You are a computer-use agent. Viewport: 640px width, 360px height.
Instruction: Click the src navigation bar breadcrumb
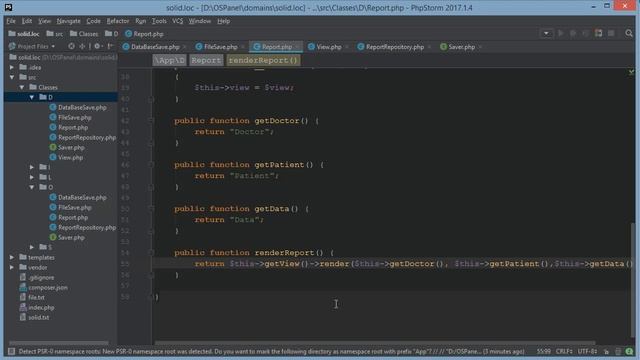coord(55,34)
